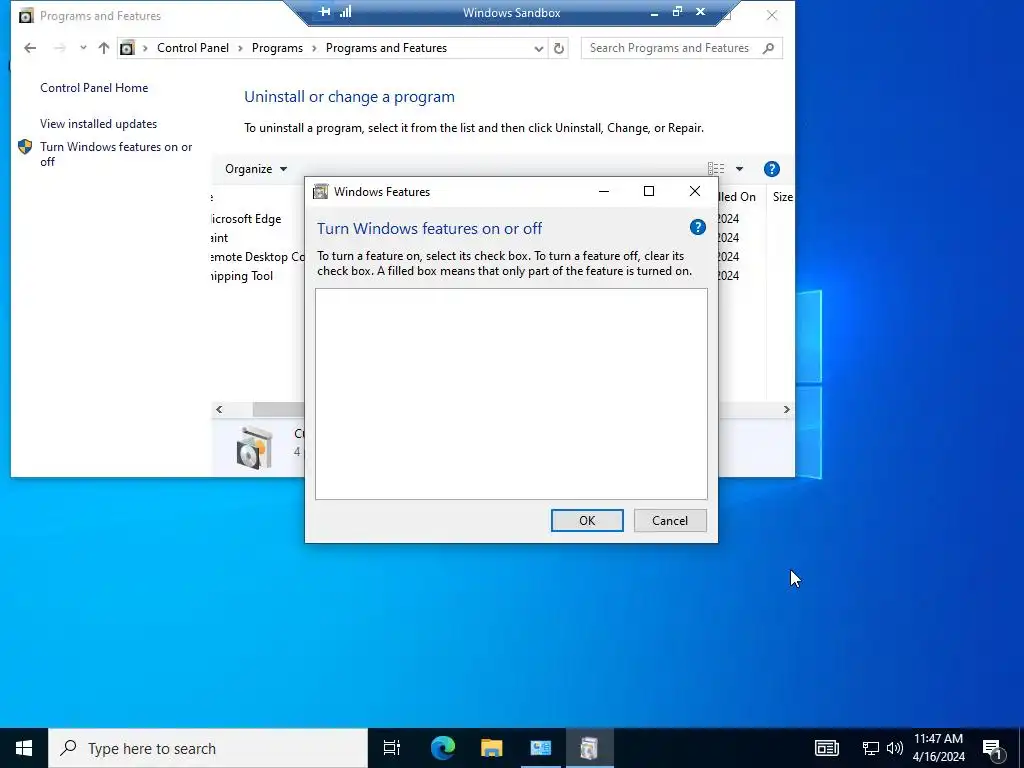The image size is (1024, 768).
Task: Click Turn Windows features on or off link
Action: coord(116,154)
